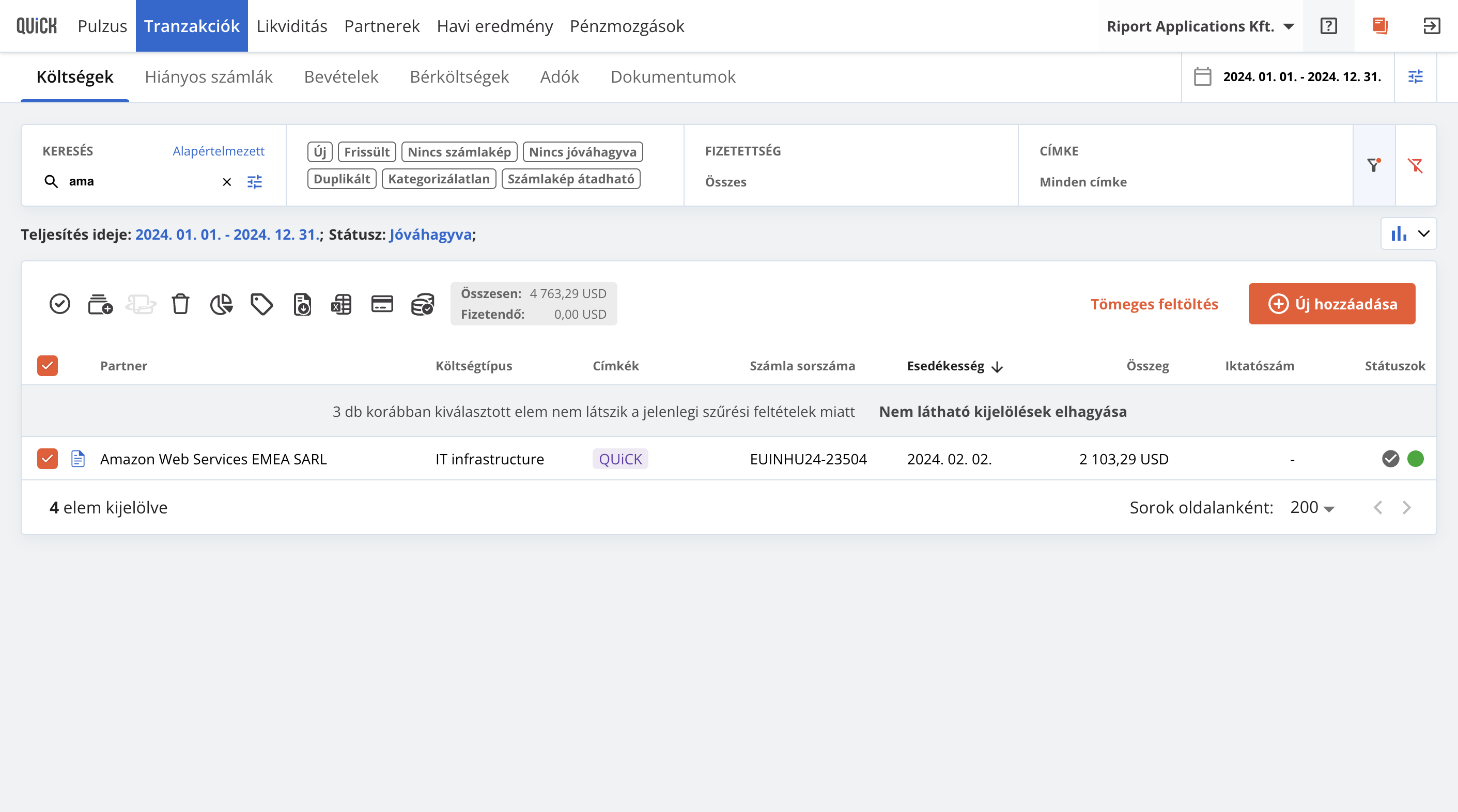1458x812 pixels.
Task: Open advanced search filter sliders icon
Action: (255, 182)
